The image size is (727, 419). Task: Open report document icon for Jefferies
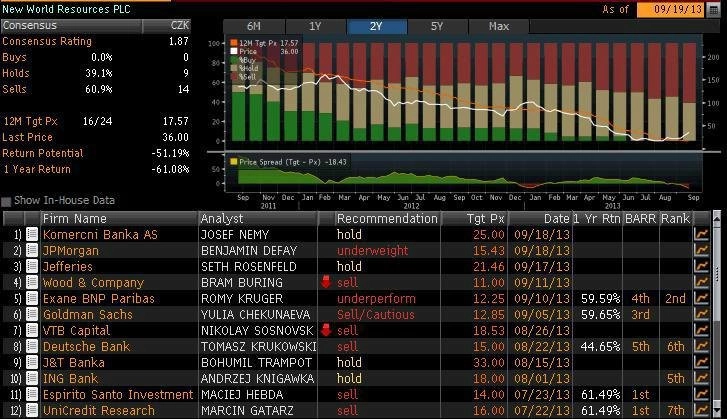[32, 267]
